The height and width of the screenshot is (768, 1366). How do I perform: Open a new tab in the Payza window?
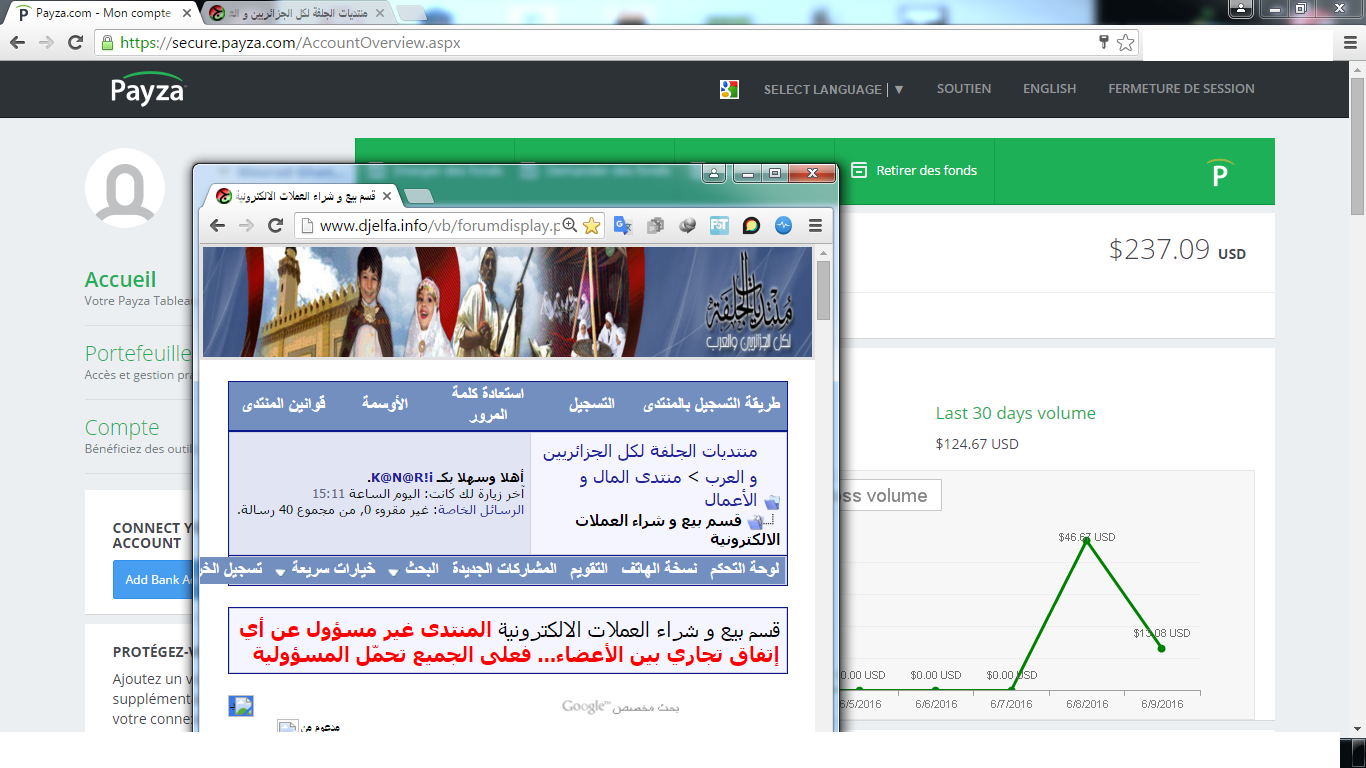click(x=410, y=13)
